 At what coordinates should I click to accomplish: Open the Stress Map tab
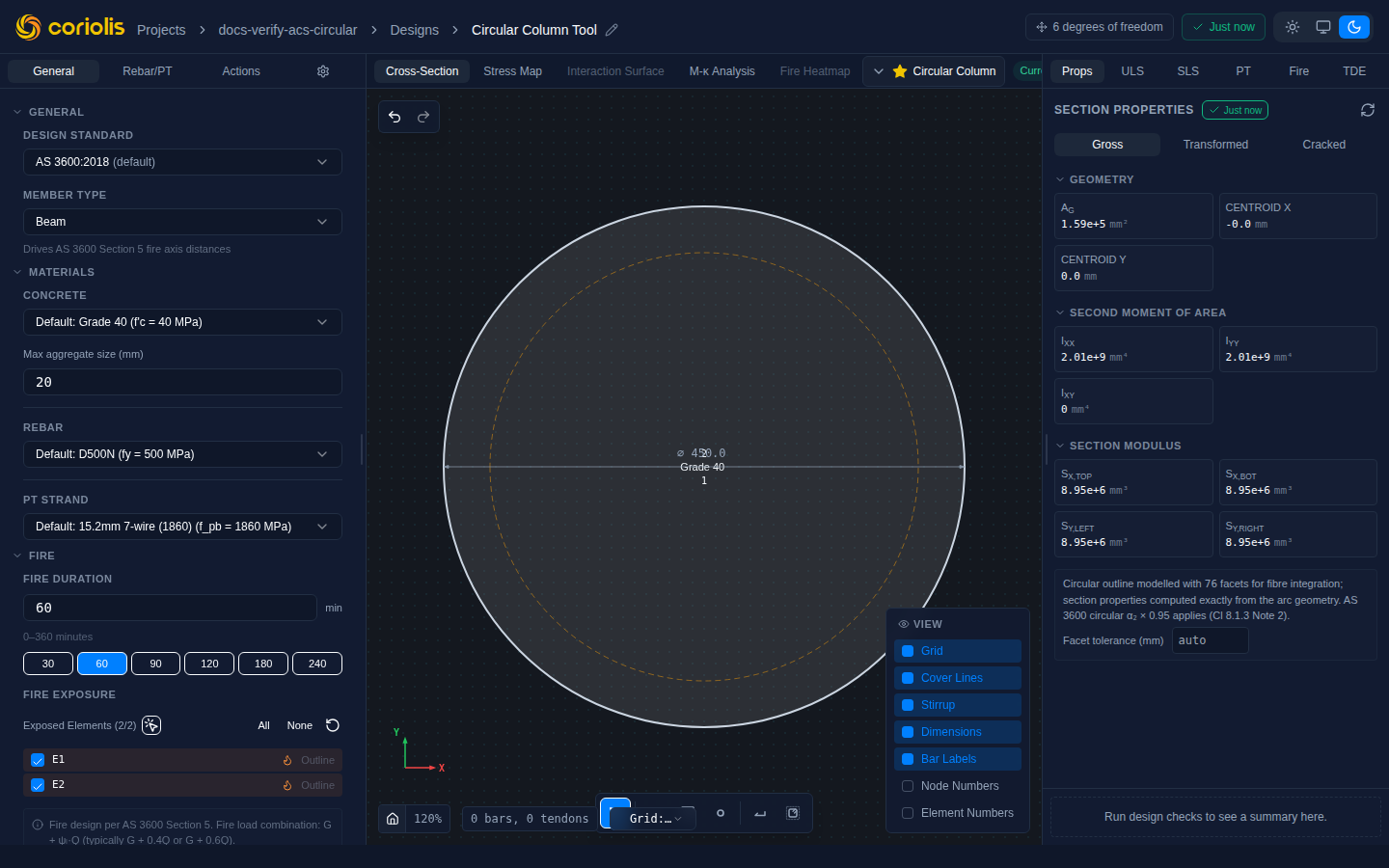coord(512,71)
